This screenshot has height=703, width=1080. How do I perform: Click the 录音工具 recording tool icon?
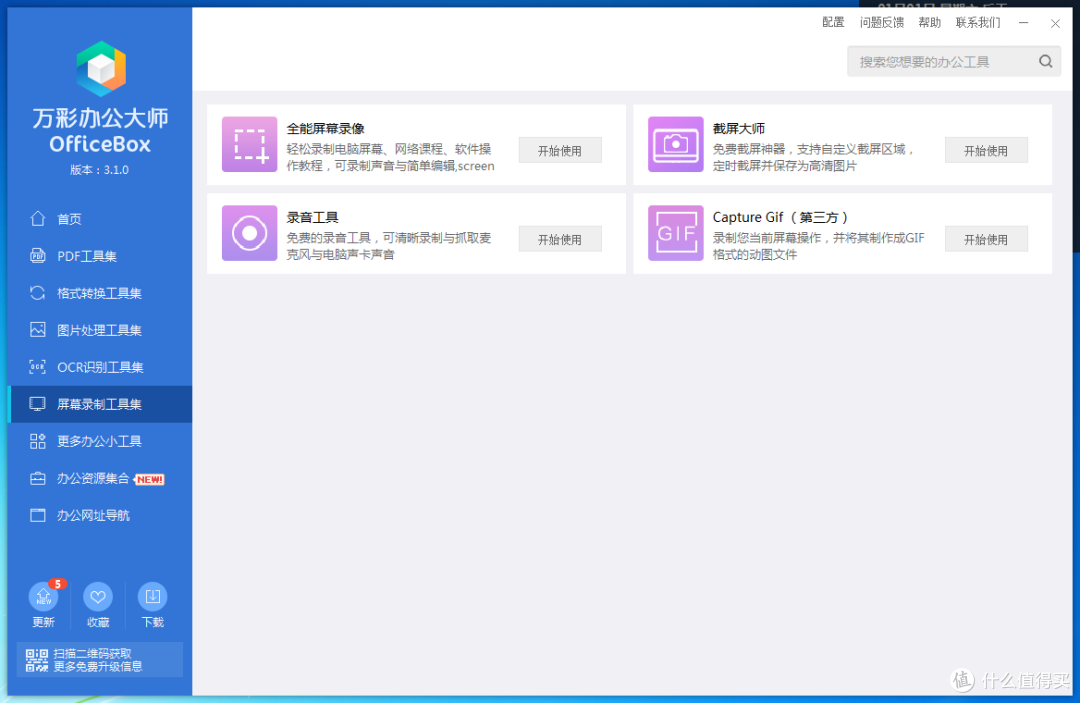coord(249,233)
